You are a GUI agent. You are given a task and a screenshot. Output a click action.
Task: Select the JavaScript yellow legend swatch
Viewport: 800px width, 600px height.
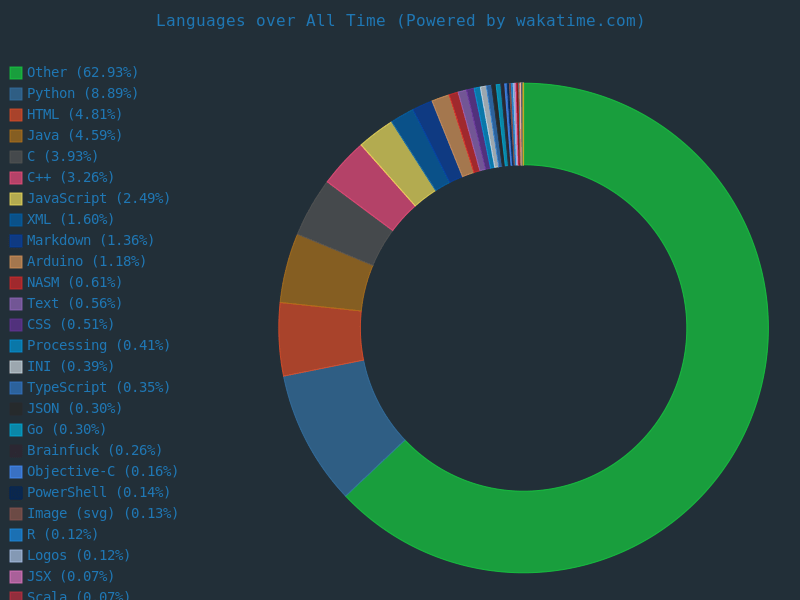pos(16,199)
